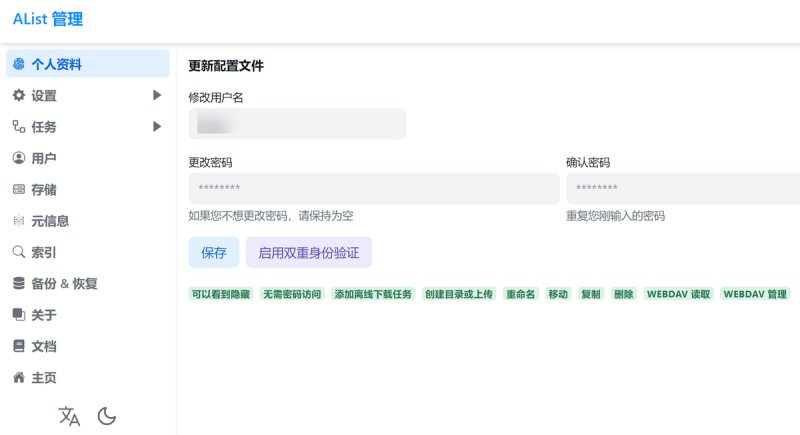Viewport: 800px width, 435px height.
Task: Click the WEBDAV 管理 permission tag
Action: tap(755, 294)
